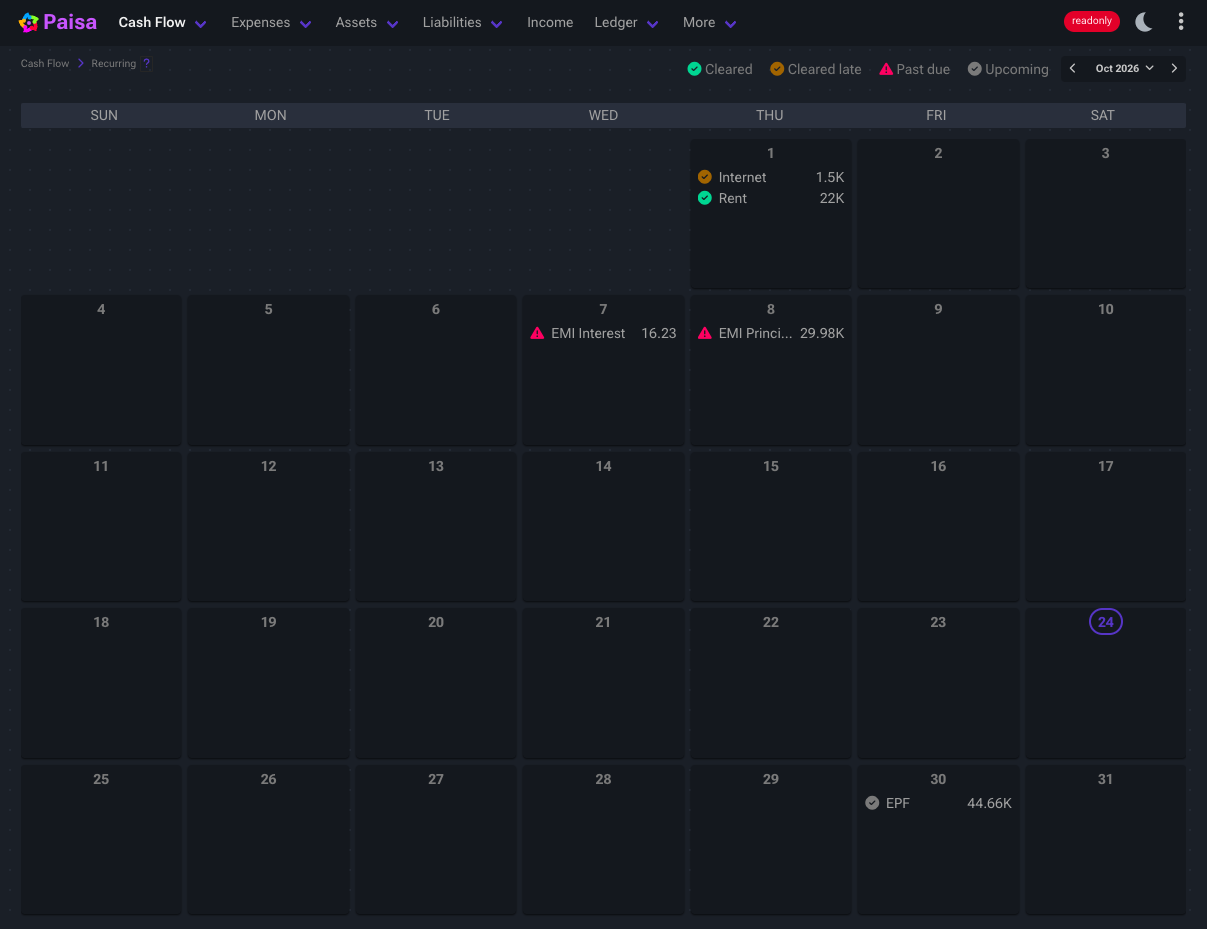
Task: Toggle dark mode moon icon
Action: coord(1144,22)
